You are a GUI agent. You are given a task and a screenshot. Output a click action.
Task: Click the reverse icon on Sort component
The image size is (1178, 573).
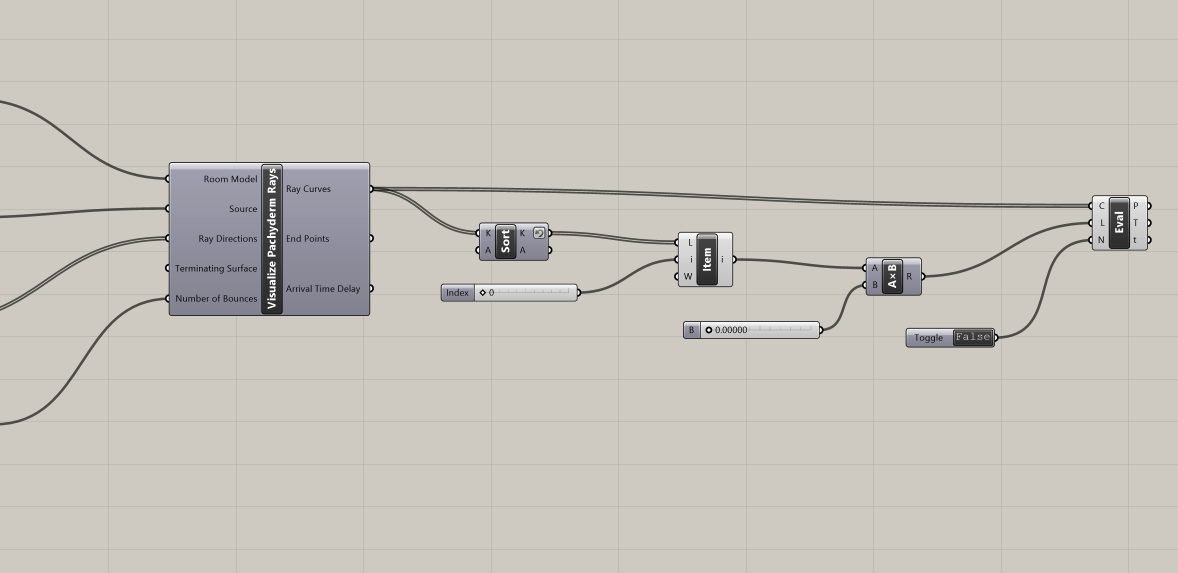click(x=539, y=233)
